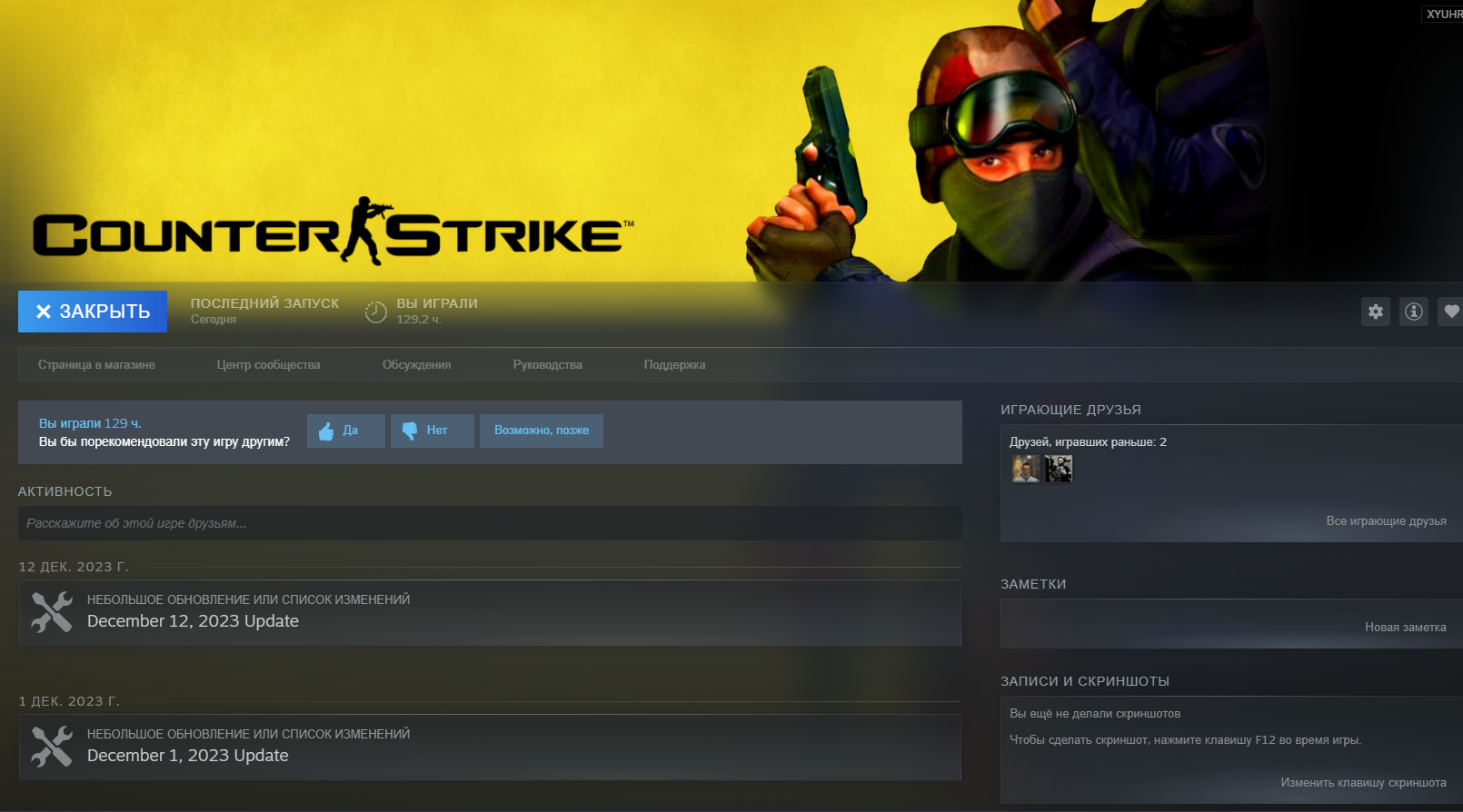The width and height of the screenshot is (1463, 812).
Task: Click Друзей, игравших раньше: 2 text
Action: (x=1088, y=442)
